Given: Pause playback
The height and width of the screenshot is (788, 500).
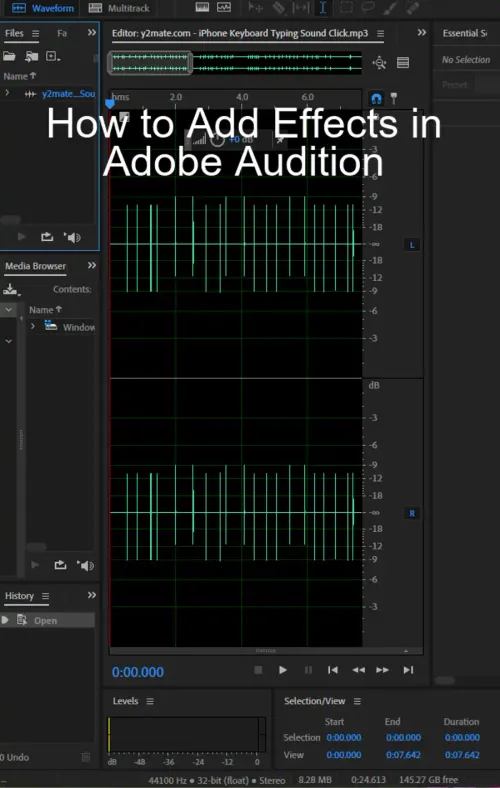Looking at the screenshot, I should click(x=308, y=670).
